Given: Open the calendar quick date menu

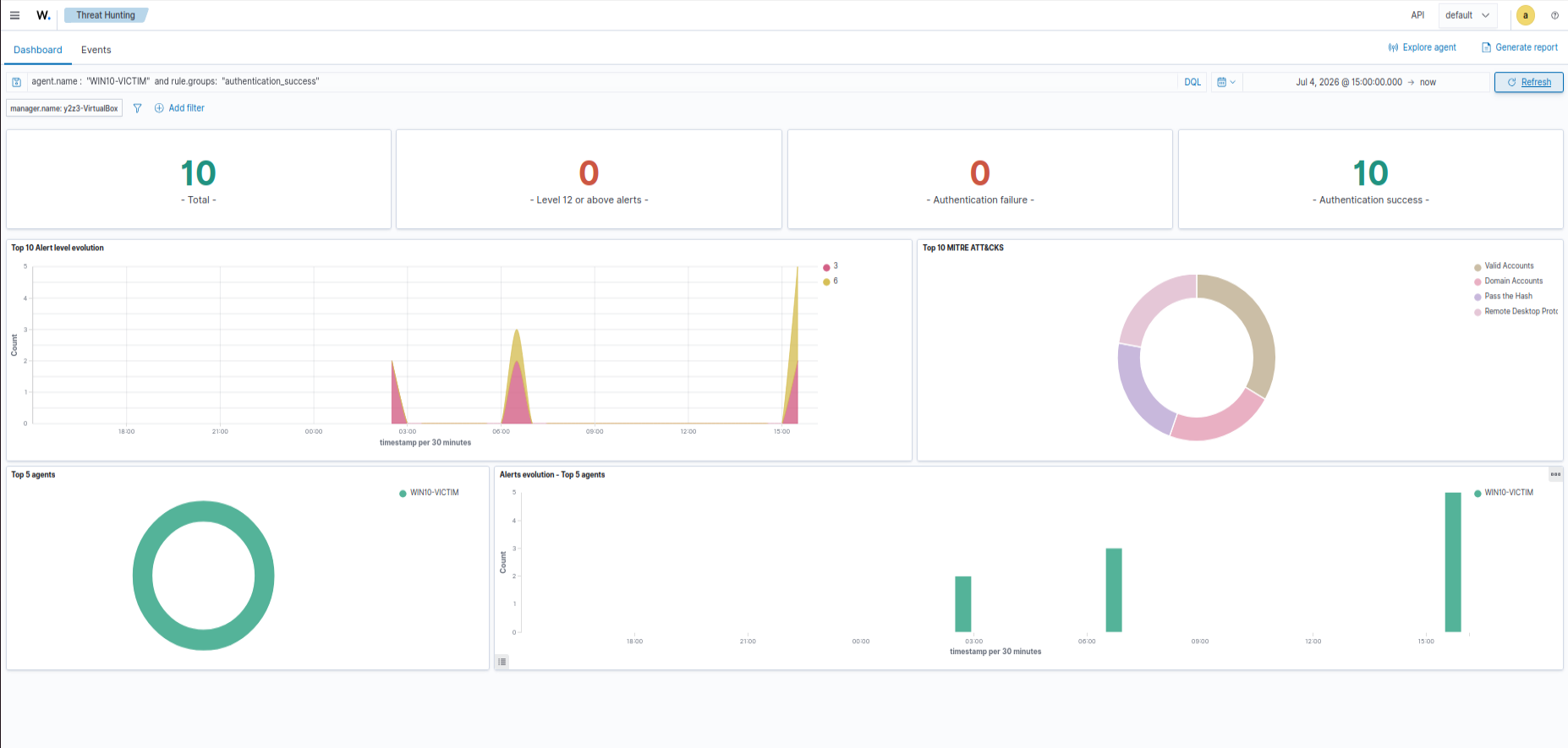Looking at the screenshot, I should (1226, 82).
